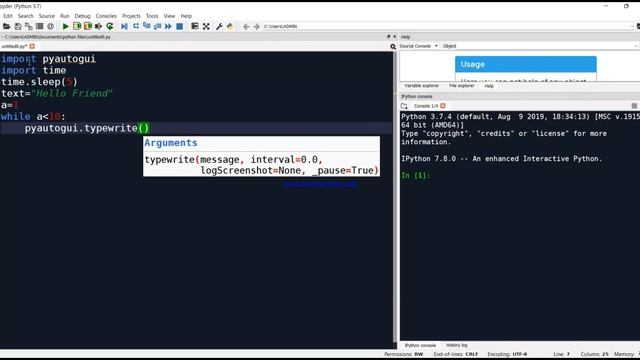Click the Save all files icon
640x360 pixels.
[29, 26]
